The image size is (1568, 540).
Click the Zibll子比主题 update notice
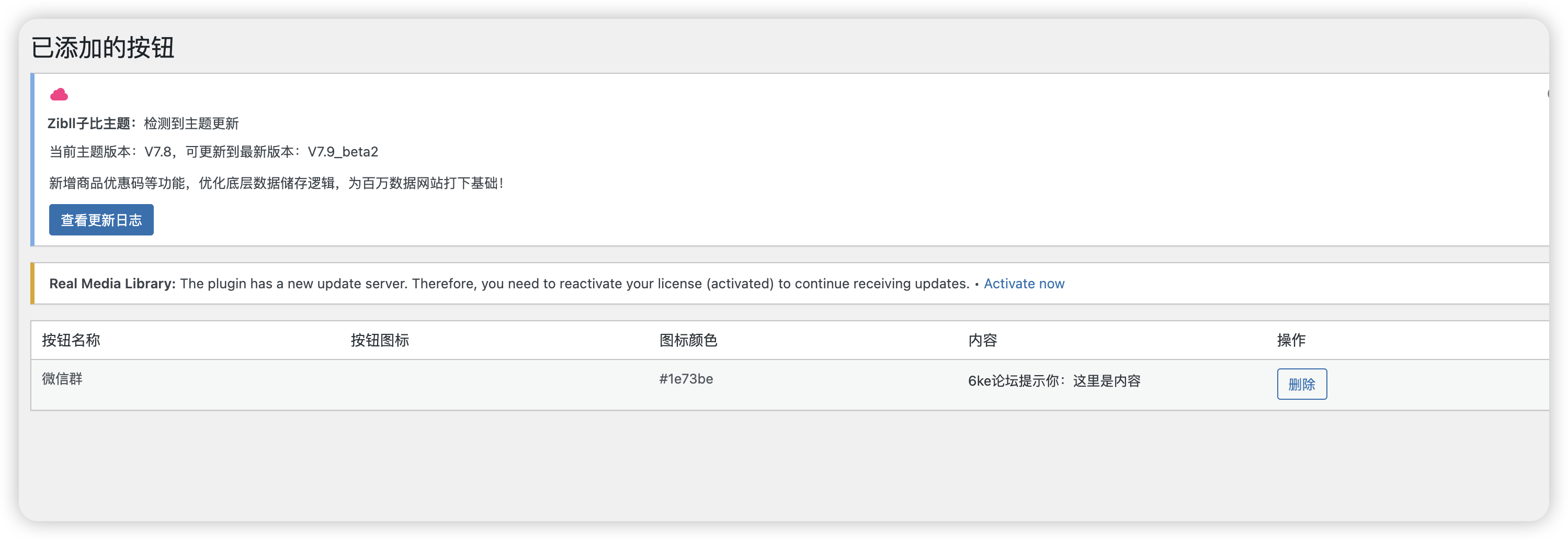(x=144, y=123)
